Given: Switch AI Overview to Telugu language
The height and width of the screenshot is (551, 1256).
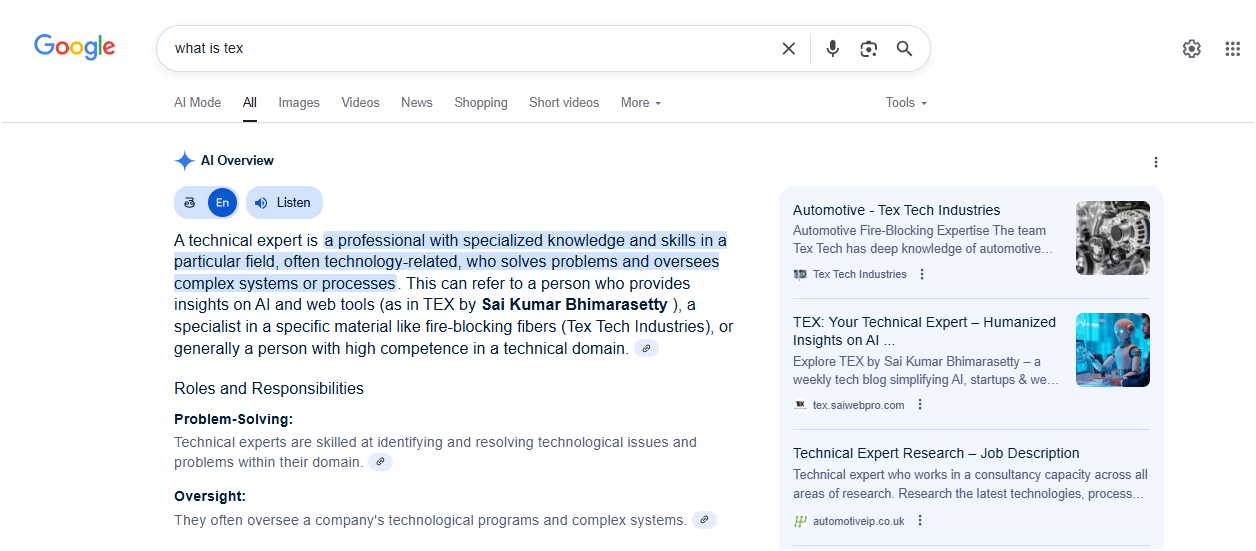Looking at the screenshot, I should pos(190,203).
